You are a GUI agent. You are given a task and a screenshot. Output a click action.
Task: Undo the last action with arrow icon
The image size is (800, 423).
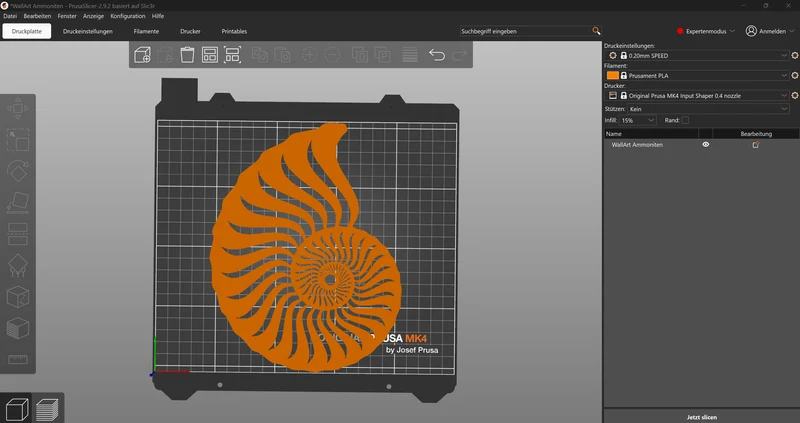click(x=437, y=55)
